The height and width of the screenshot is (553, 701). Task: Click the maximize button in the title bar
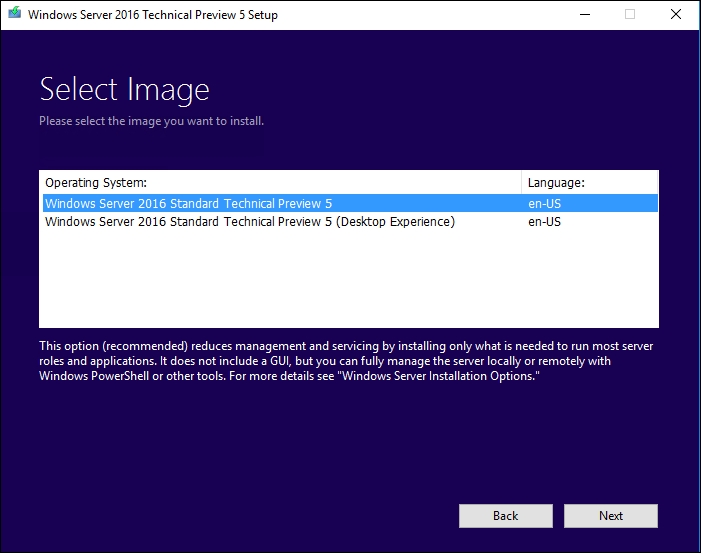pos(630,15)
